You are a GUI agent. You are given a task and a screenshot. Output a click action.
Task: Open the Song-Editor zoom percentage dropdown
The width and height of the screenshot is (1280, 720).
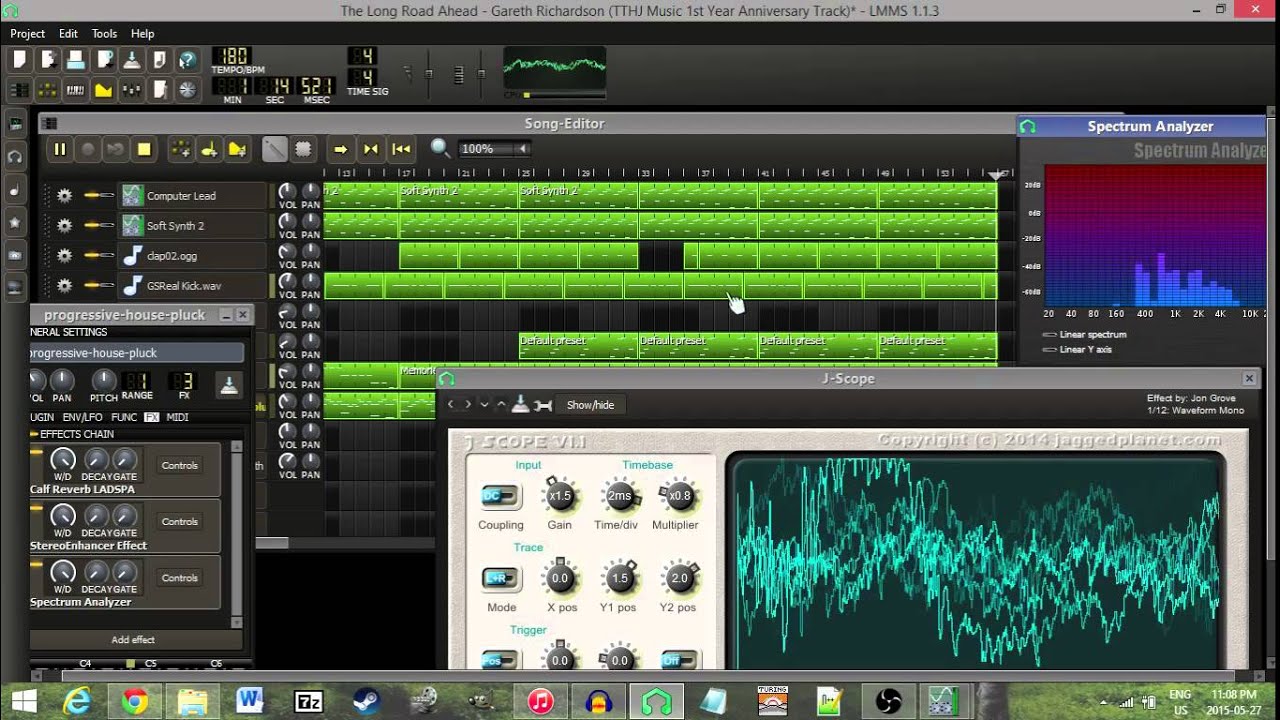pyautogui.click(x=494, y=149)
